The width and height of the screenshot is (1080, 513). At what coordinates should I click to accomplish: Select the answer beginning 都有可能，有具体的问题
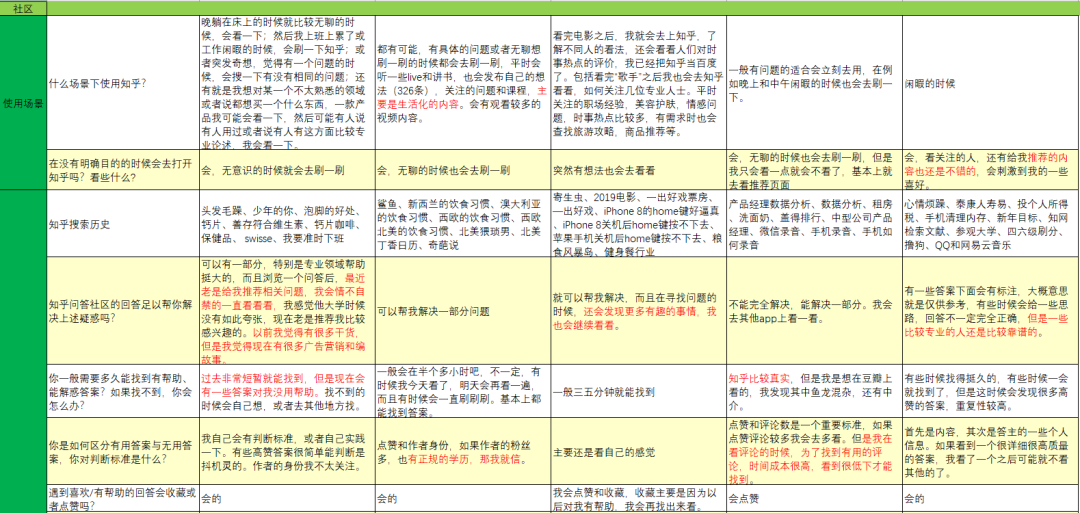click(464, 83)
